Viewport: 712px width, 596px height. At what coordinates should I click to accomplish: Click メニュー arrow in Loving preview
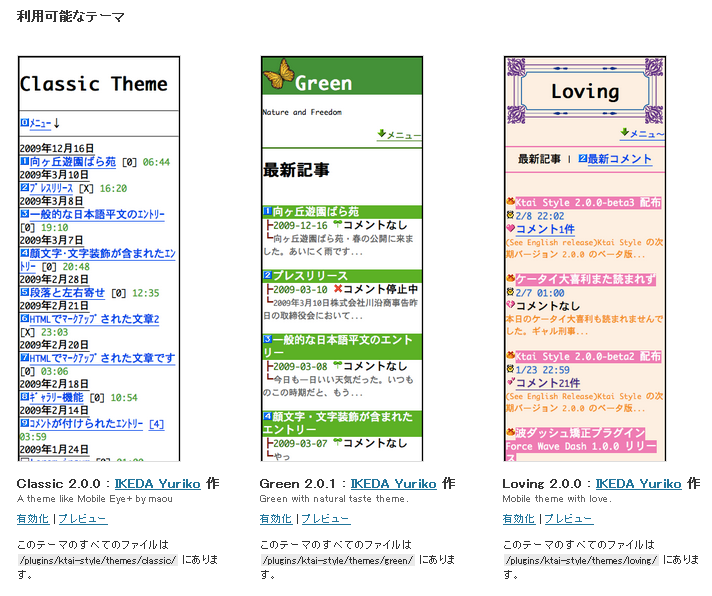tap(641, 133)
